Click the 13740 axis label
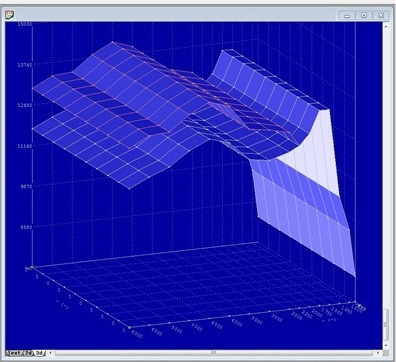 pos(25,65)
